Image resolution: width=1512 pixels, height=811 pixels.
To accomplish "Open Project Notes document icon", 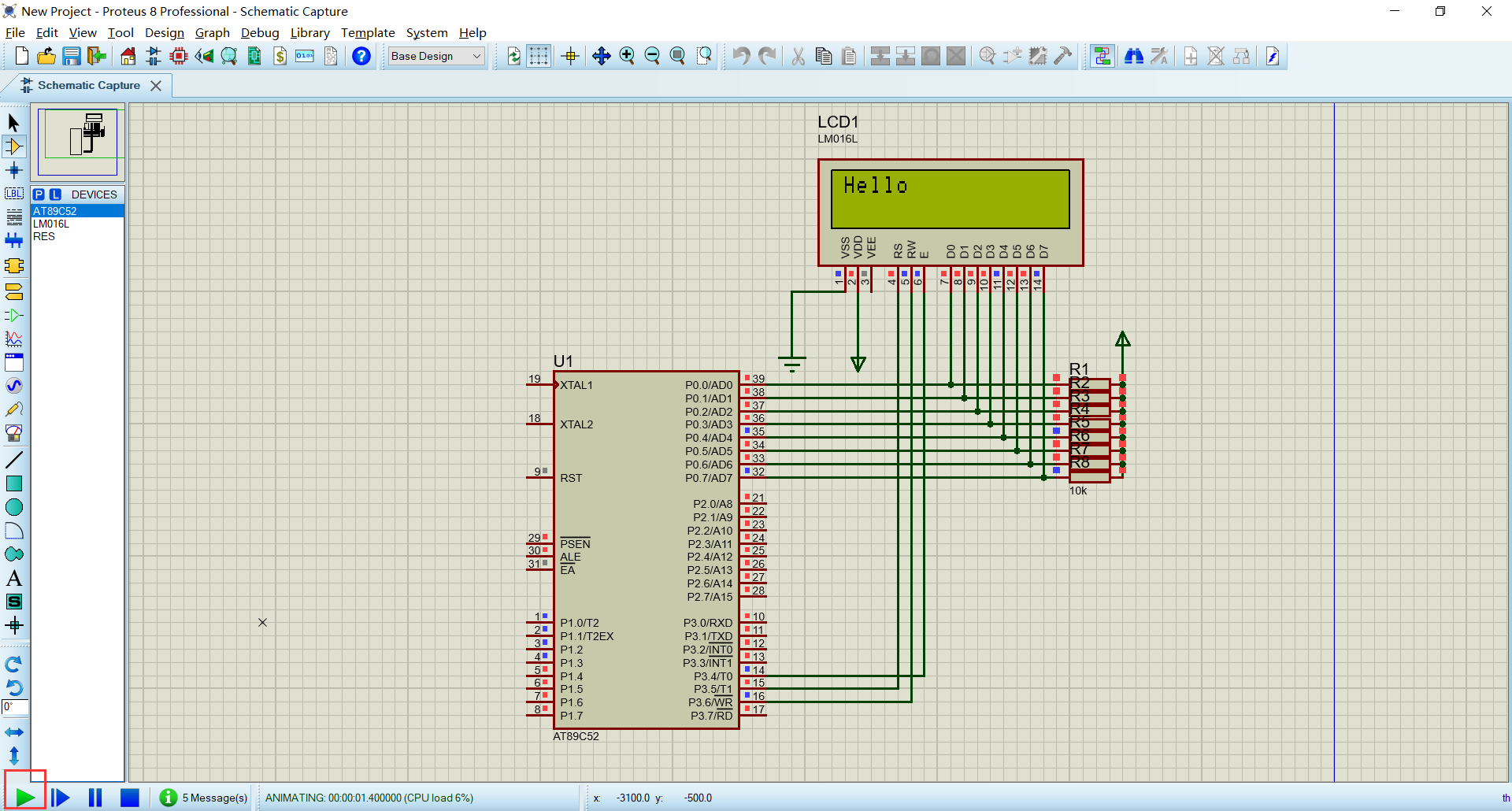I will pyautogui.click(x=331, y=56).
